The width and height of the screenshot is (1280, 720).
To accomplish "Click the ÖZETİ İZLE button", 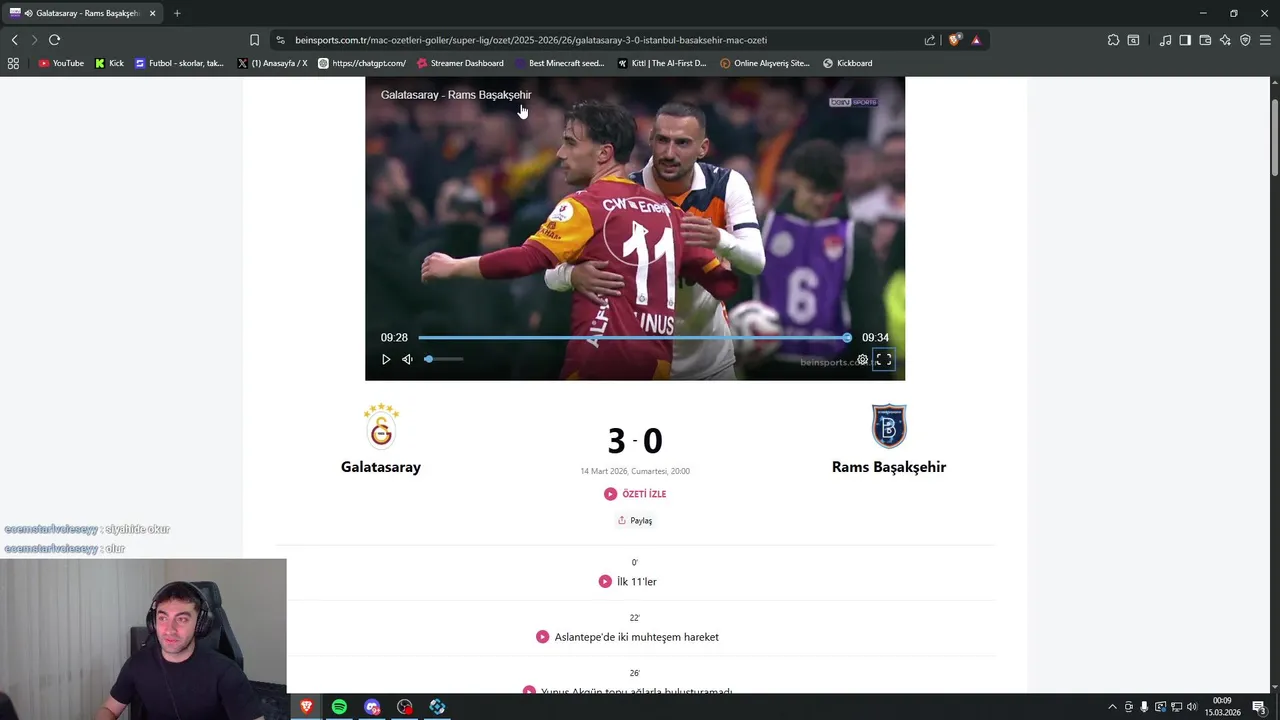I will (635, 494).
